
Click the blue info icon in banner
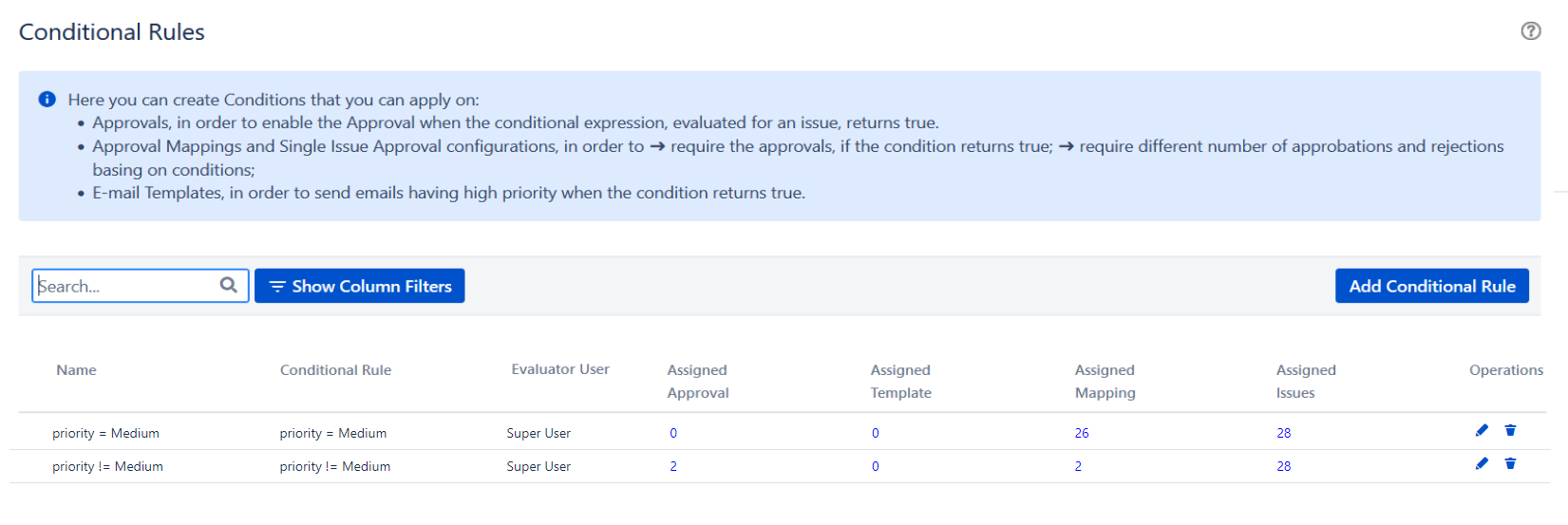47,100
